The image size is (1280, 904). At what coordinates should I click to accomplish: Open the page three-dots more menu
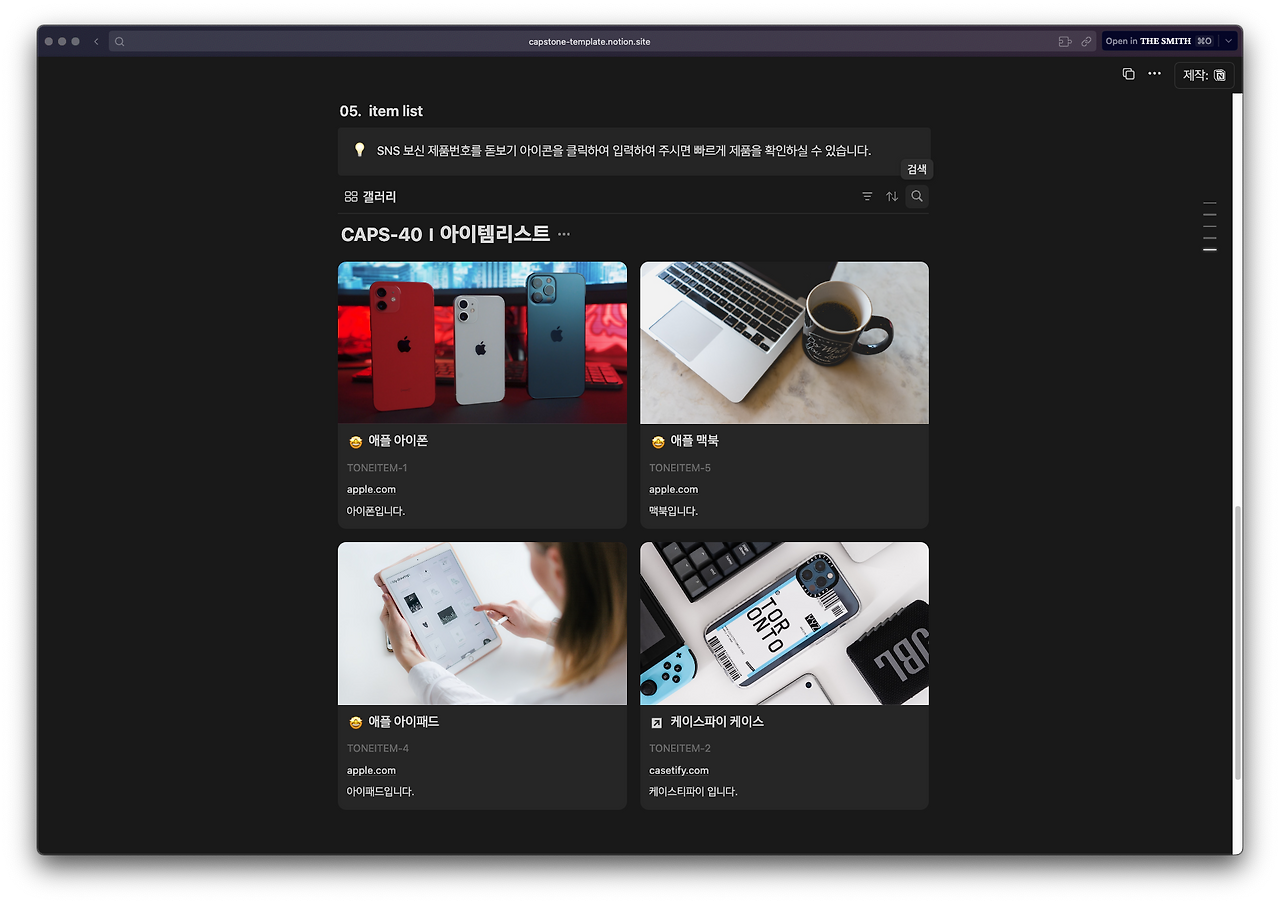pos(1154,74)
